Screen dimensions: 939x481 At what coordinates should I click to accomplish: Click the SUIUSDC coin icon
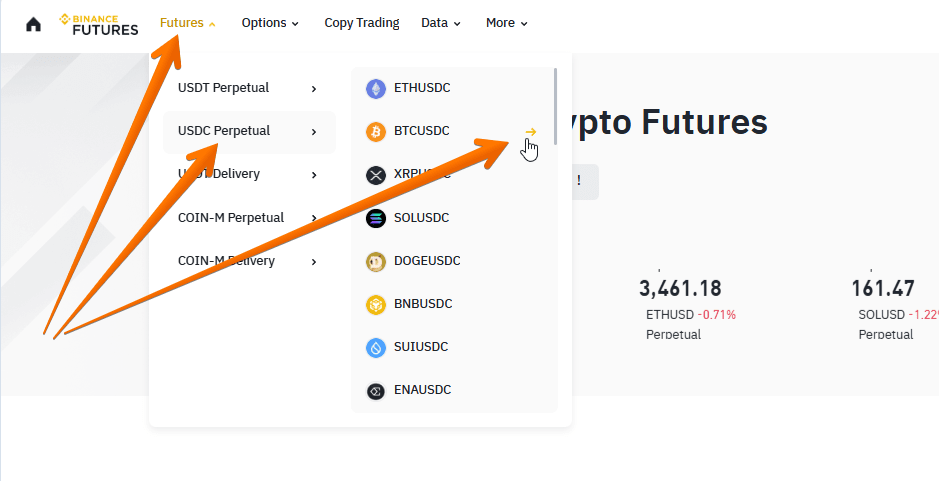click(376, 347)
